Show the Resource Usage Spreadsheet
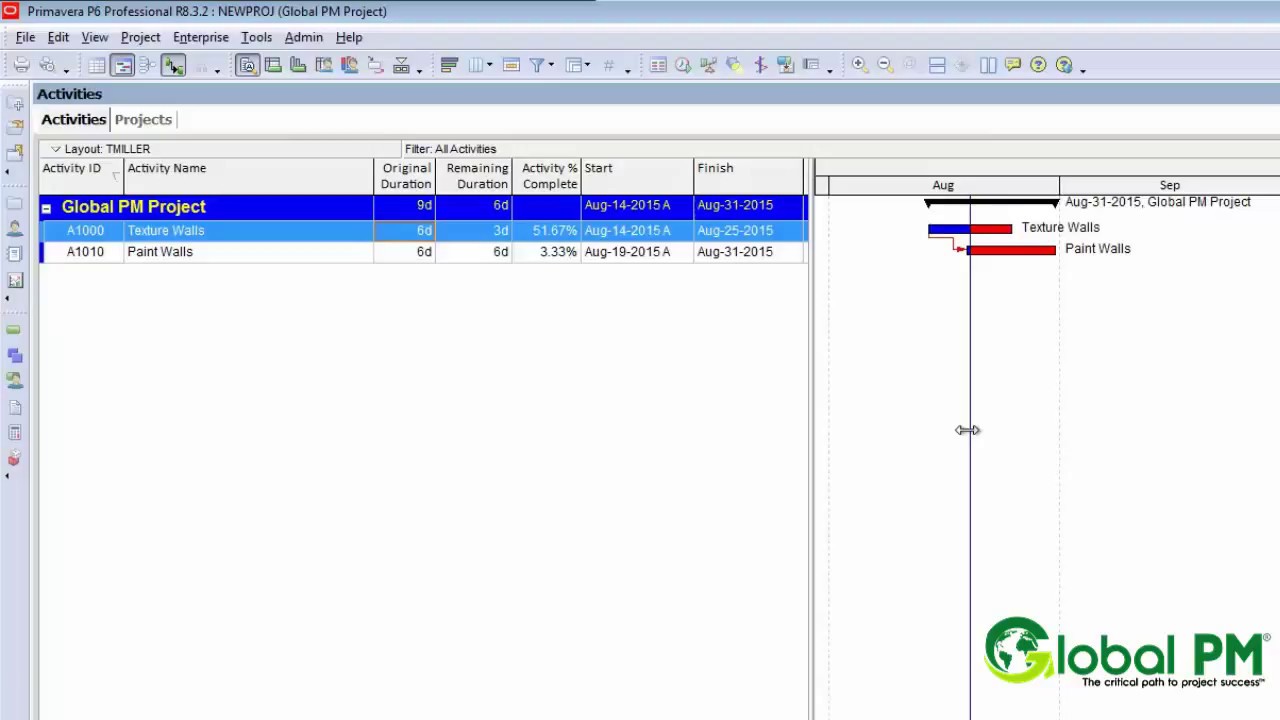 pos(324,65)
